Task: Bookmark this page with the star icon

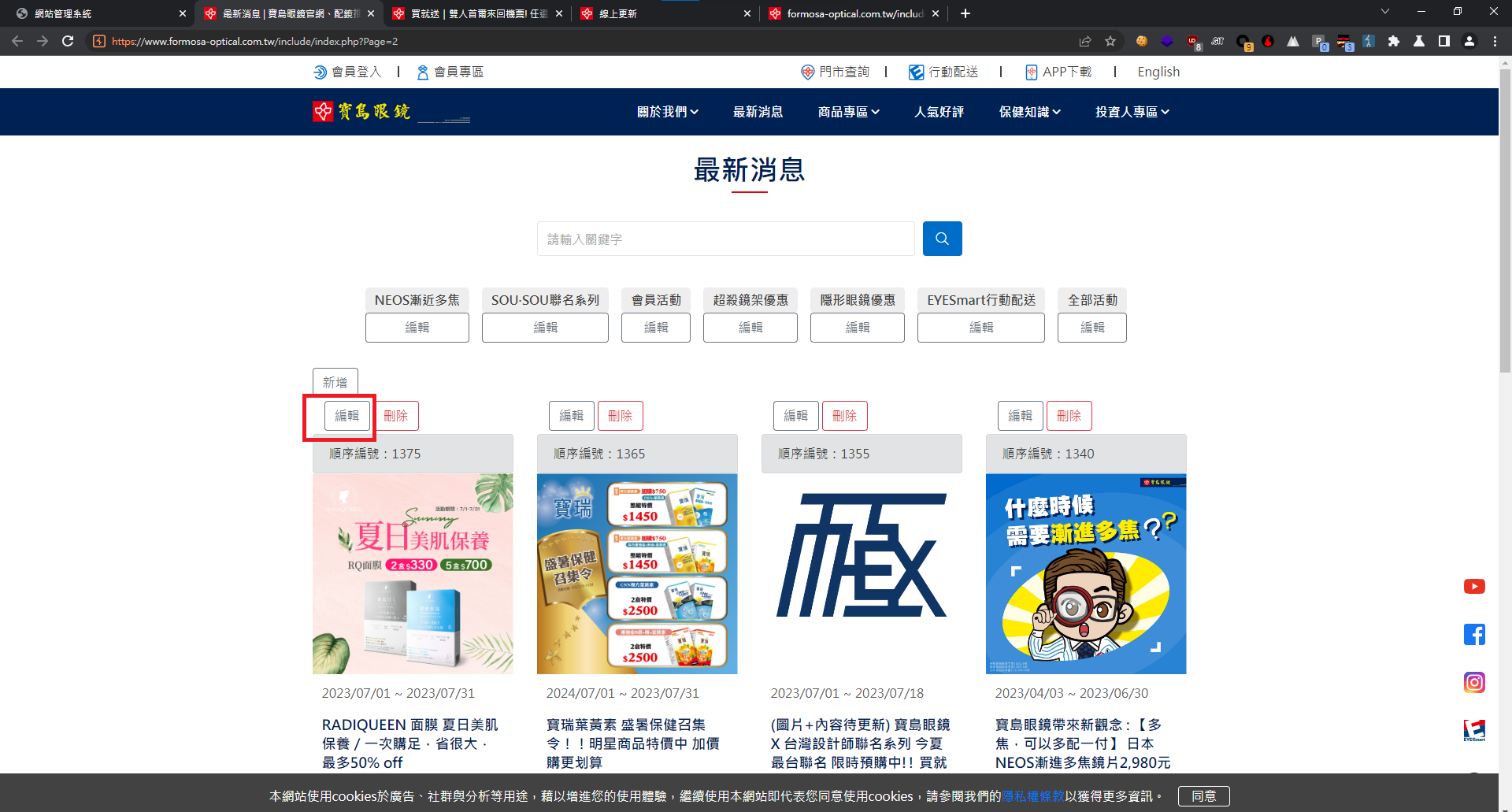Action: click(x=1110, y=41)
